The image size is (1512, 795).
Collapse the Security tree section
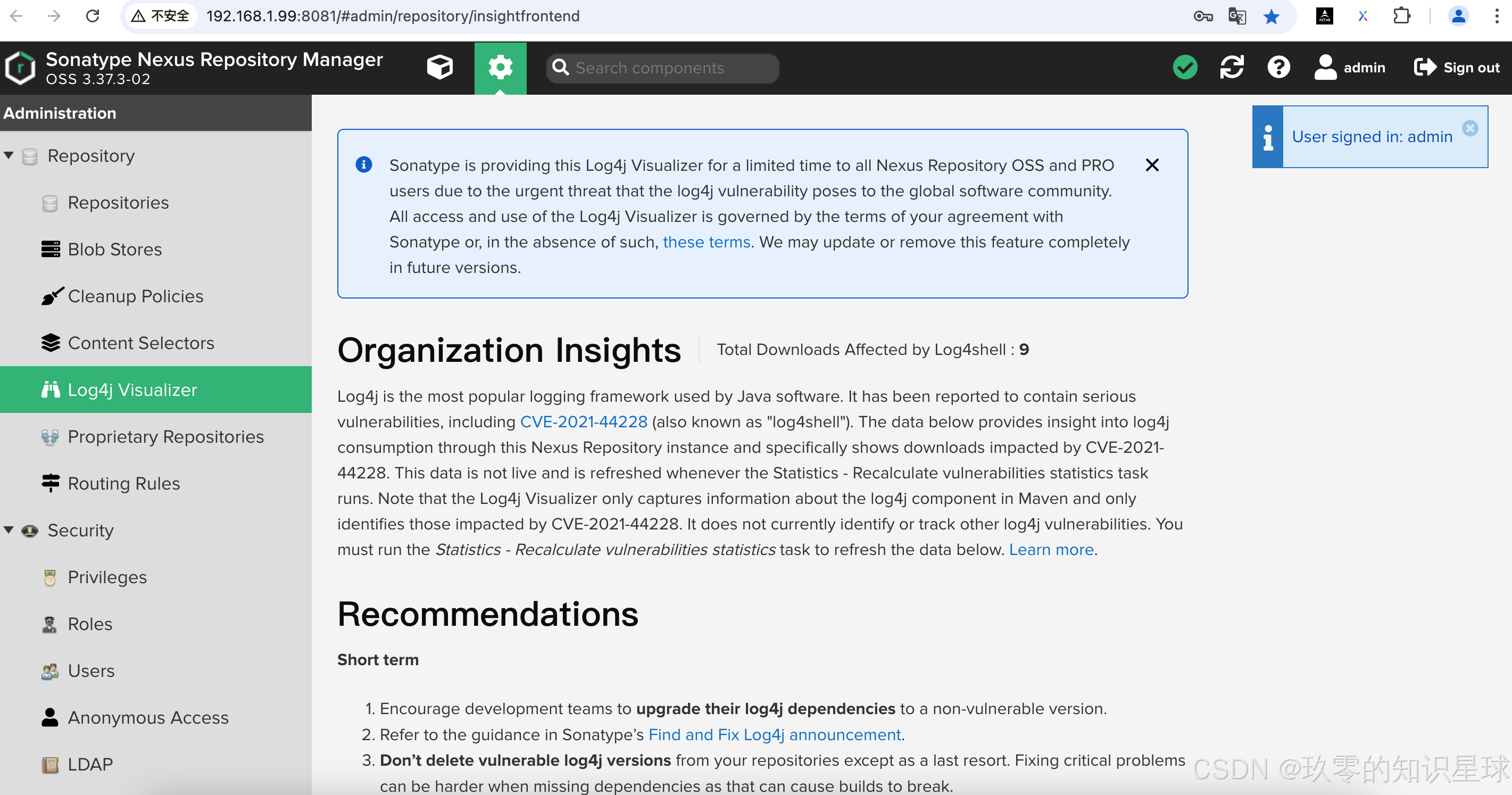10,530
